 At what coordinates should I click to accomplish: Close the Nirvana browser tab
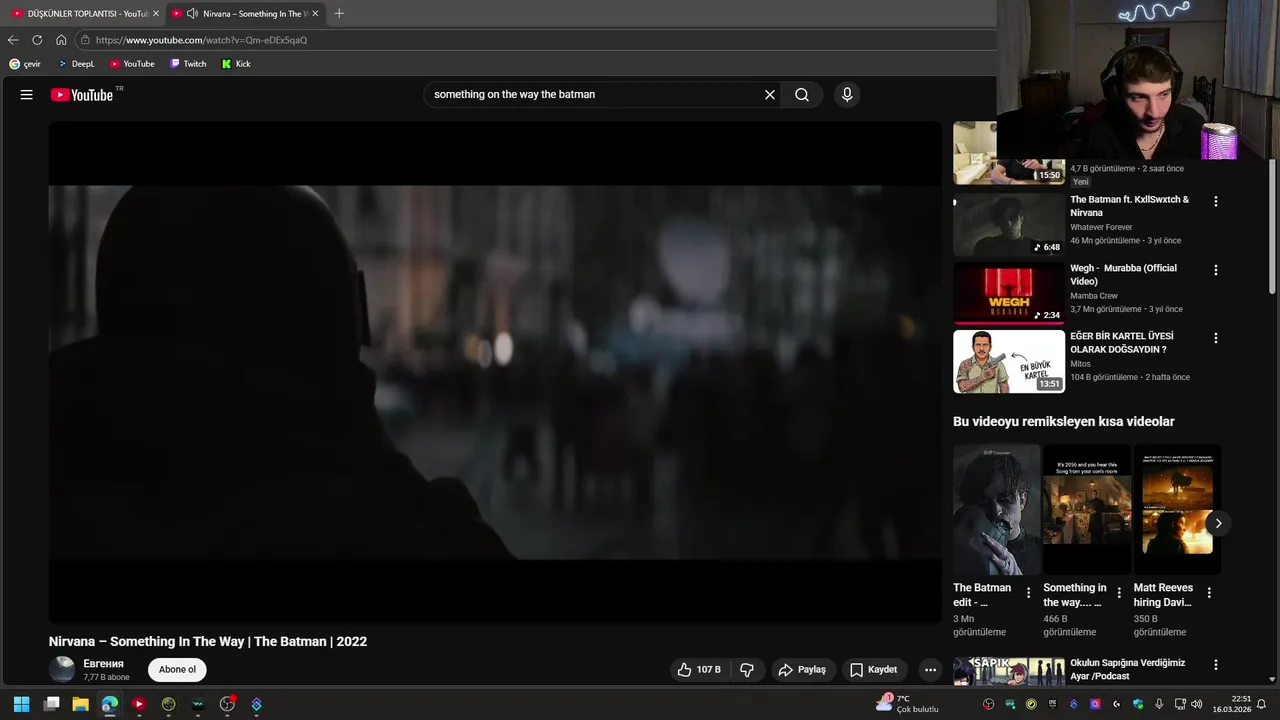tap(315, 14)
